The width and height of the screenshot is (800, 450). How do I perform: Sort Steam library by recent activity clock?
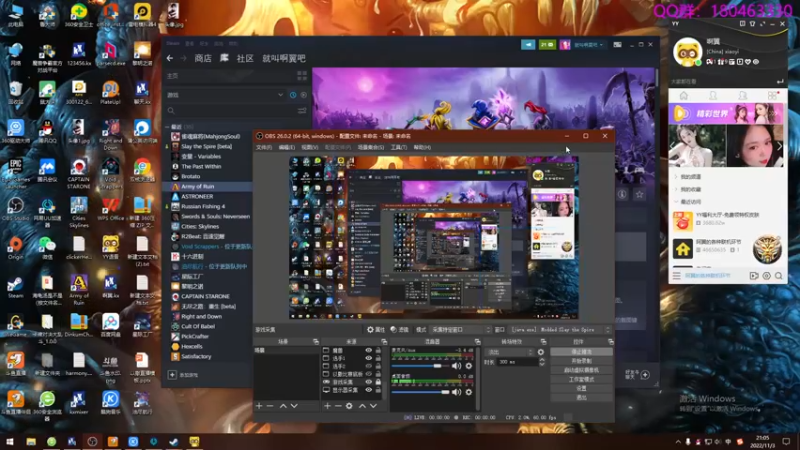click(x=293, y=95)
